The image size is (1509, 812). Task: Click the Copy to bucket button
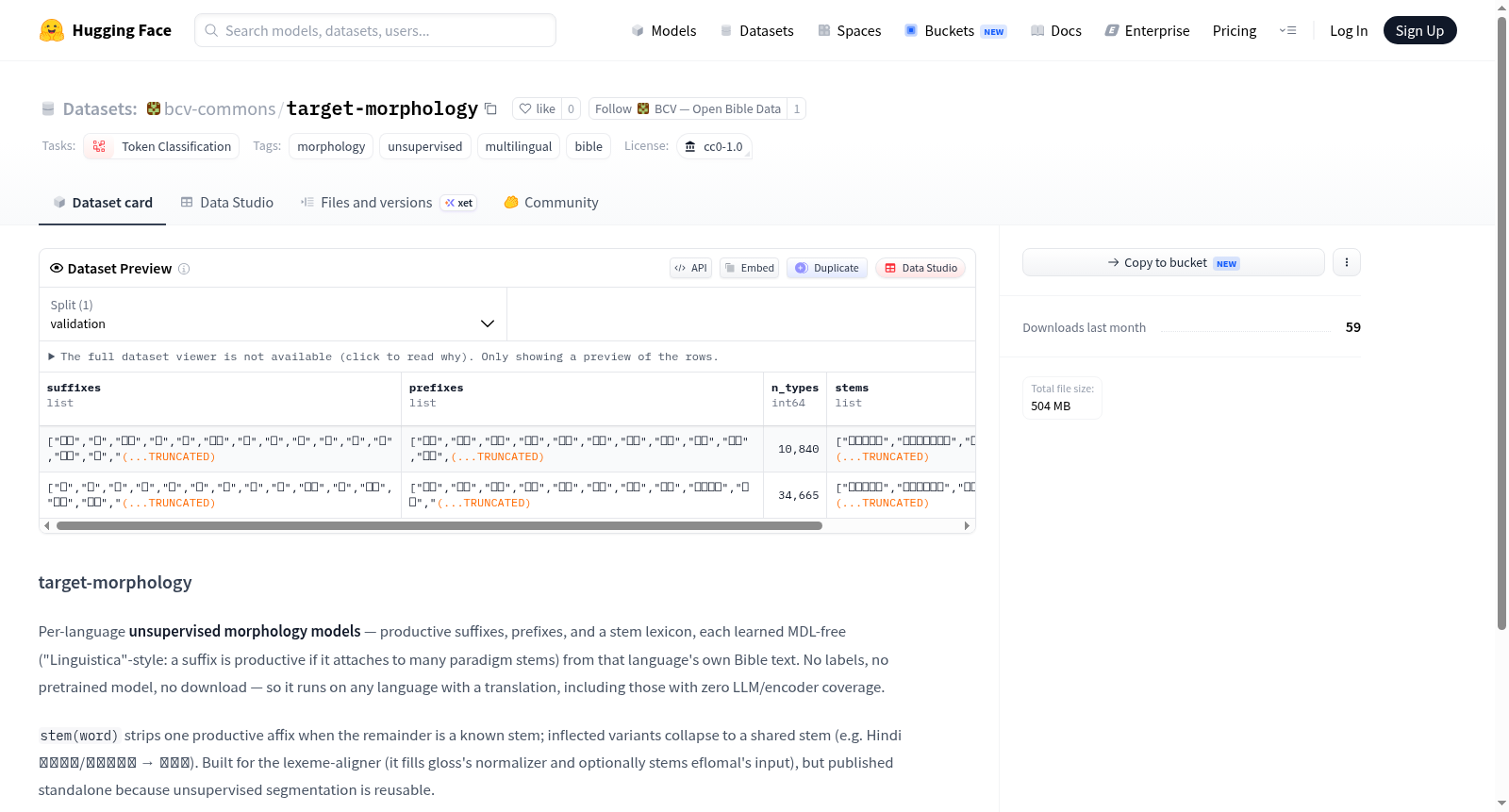(x=1173, y=262)
